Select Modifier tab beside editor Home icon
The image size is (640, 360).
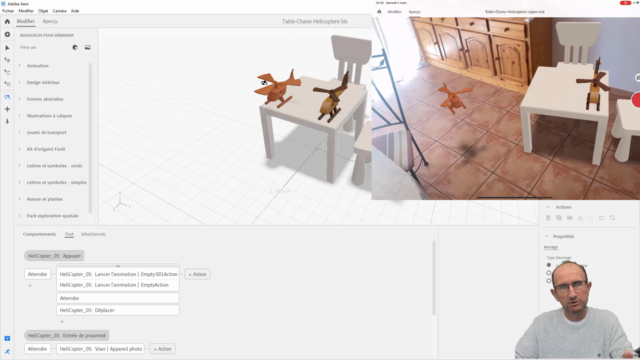pyautogui.click(x=25, y=21)
